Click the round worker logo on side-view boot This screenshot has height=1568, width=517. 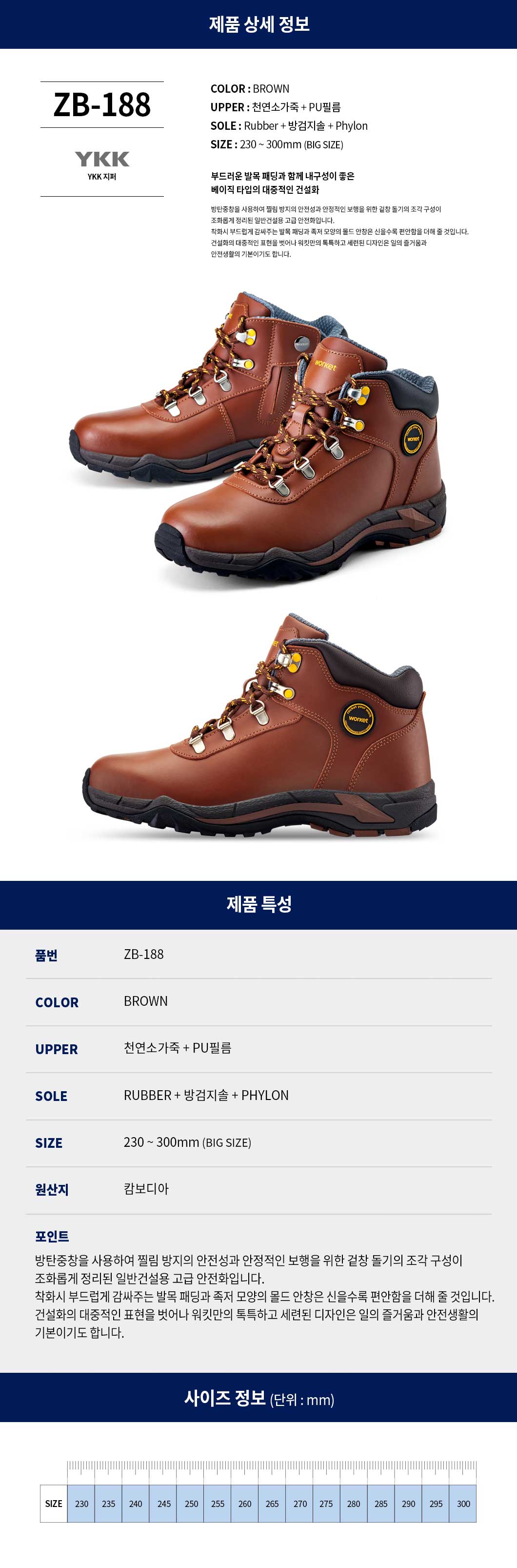358,718
